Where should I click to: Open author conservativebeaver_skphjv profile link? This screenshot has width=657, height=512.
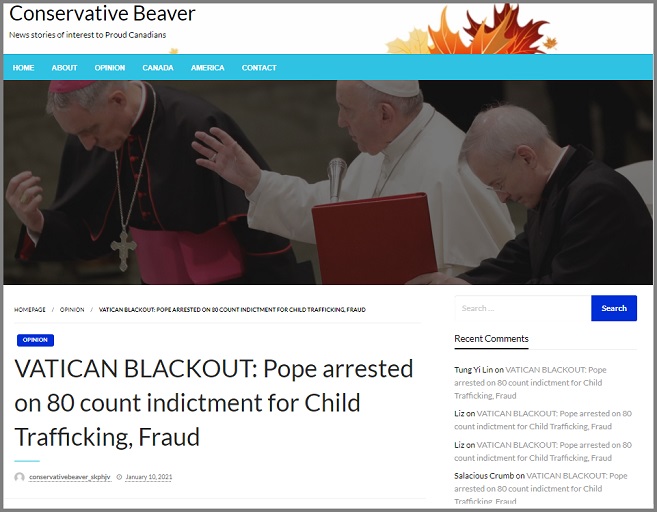(70, 477)
